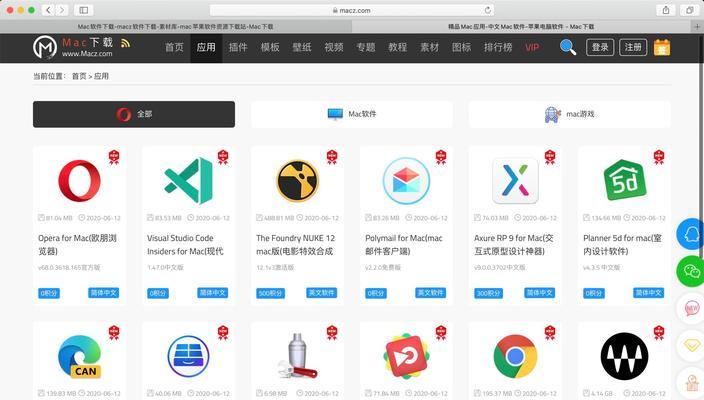Click the magnifier search icon in navbar

point(568,47)
